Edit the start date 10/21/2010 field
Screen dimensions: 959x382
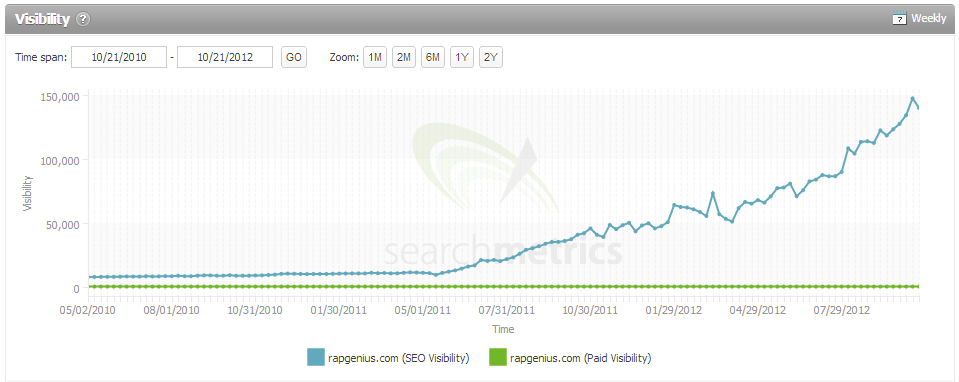coord(119,57)
